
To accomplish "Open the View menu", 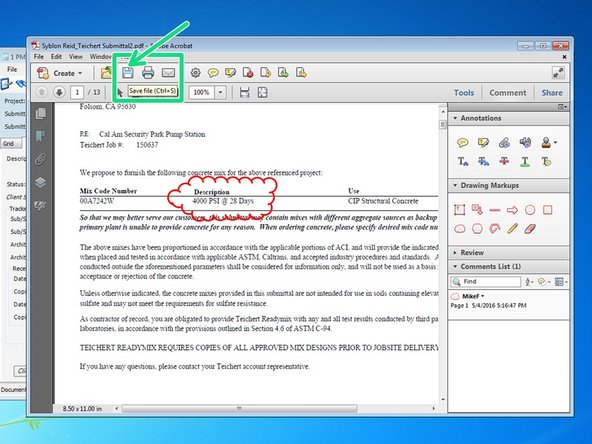I will pyautogui.click(x=76, y=57).
